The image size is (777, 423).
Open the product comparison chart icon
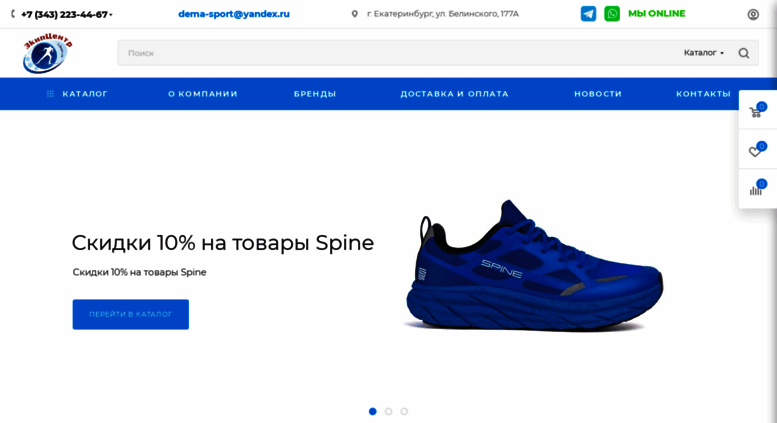coord(755,189)
